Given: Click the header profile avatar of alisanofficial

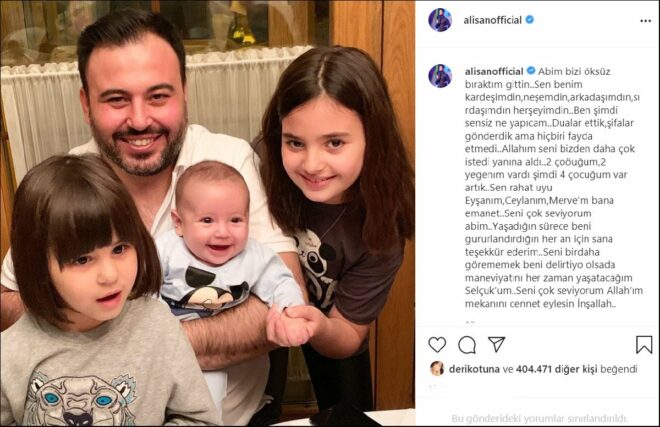Looking at the screenshot, I should [440, 20].
